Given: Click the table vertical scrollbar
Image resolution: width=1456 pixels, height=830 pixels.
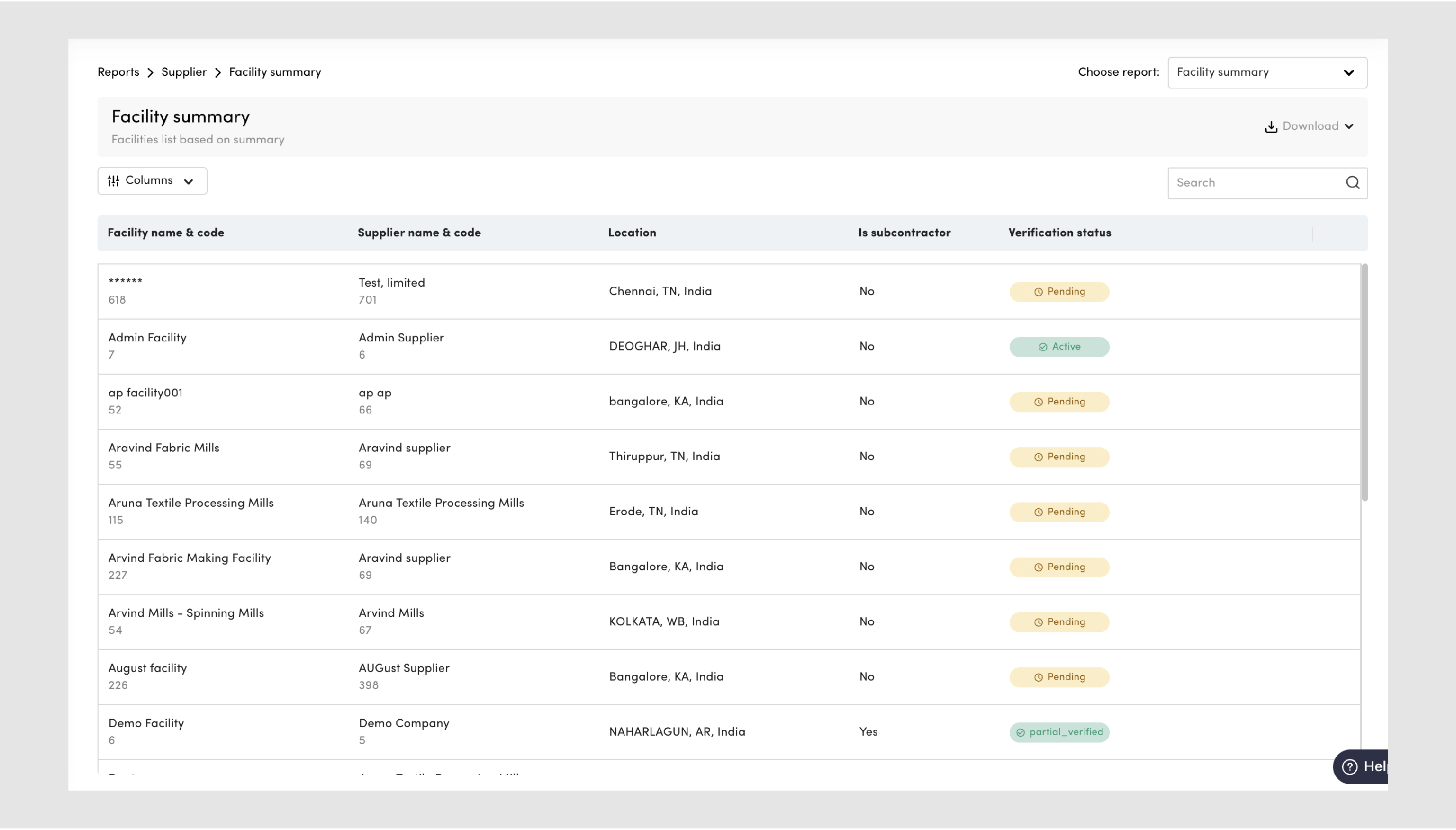Looking at the screenshot, I should coord(1364,382).
